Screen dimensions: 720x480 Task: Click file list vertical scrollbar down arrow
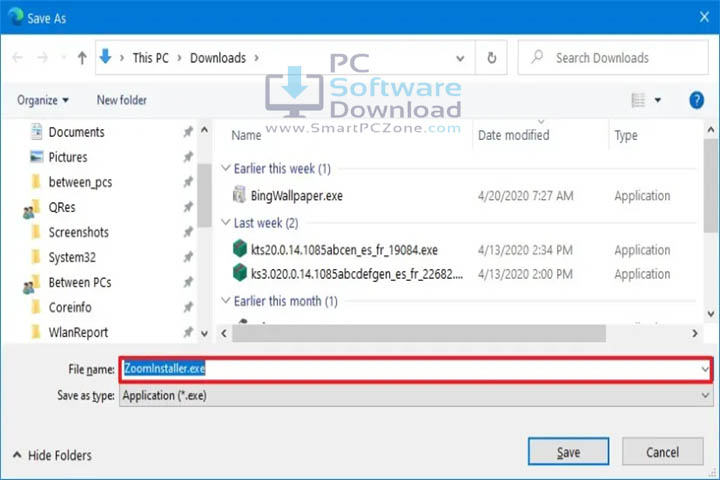click(x=710, y=314)
